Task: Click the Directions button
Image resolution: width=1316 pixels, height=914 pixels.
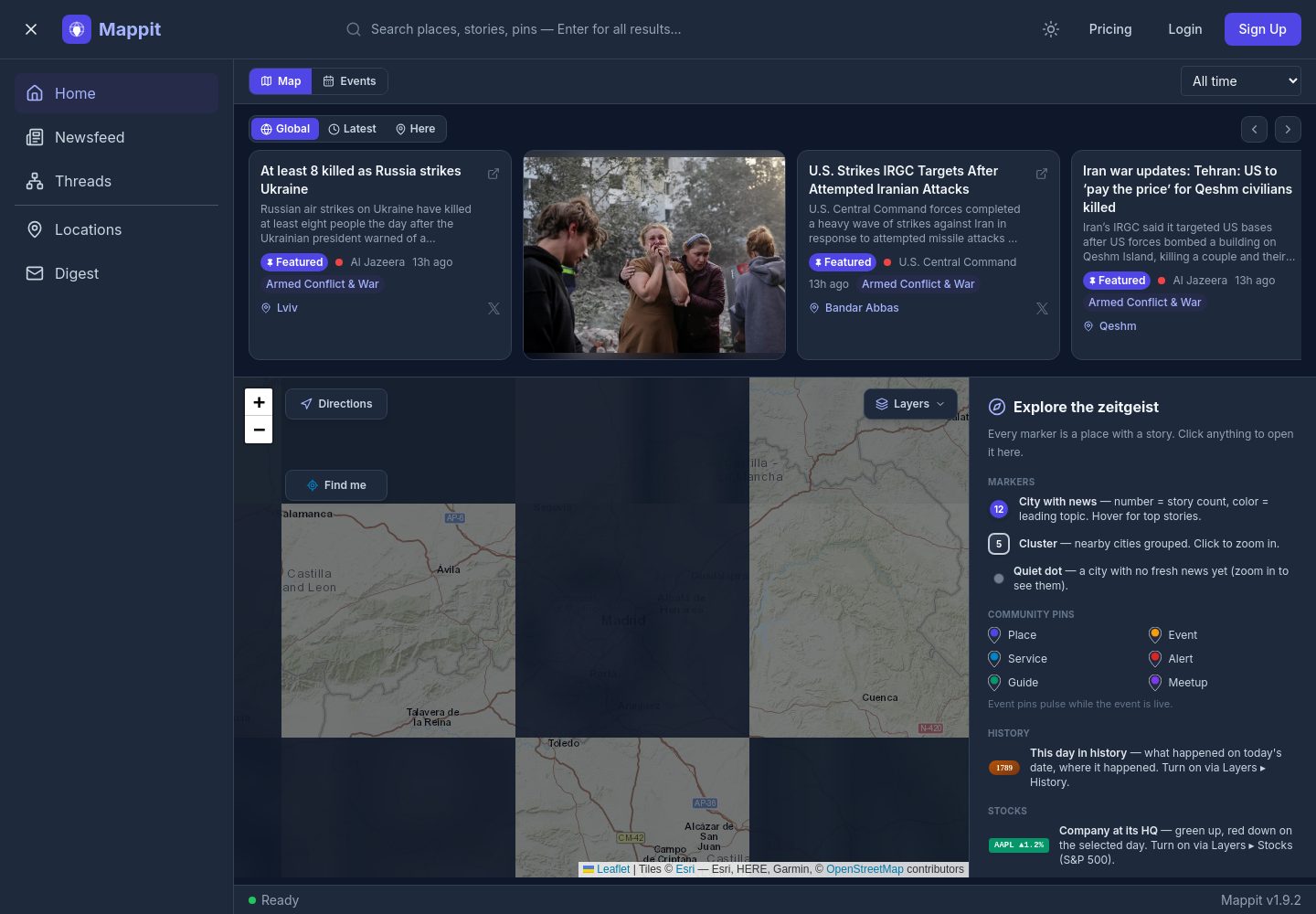Action: [x=336, y=404]
